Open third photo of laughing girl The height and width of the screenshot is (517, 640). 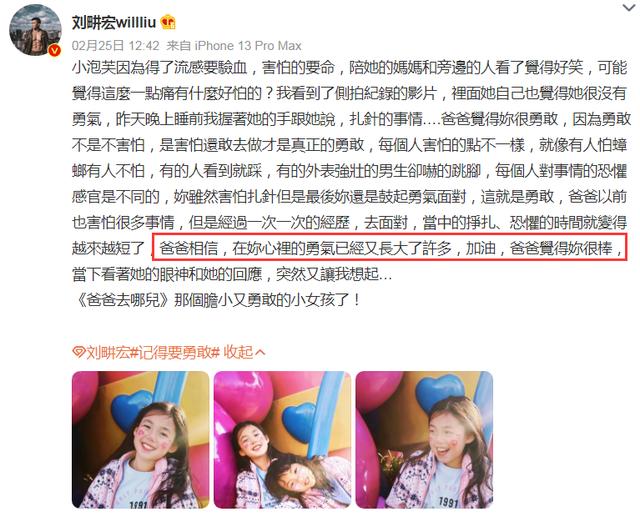coord(424,439)
